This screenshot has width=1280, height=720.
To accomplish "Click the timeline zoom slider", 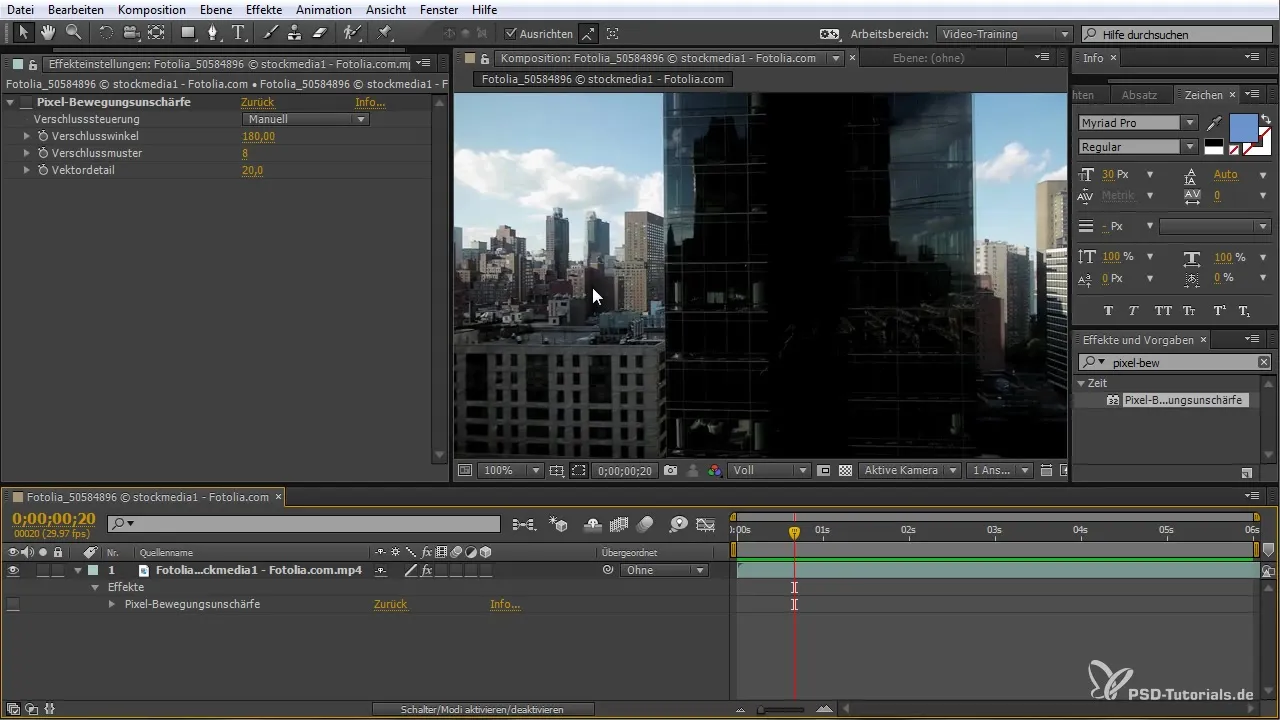I will (780, 709).
